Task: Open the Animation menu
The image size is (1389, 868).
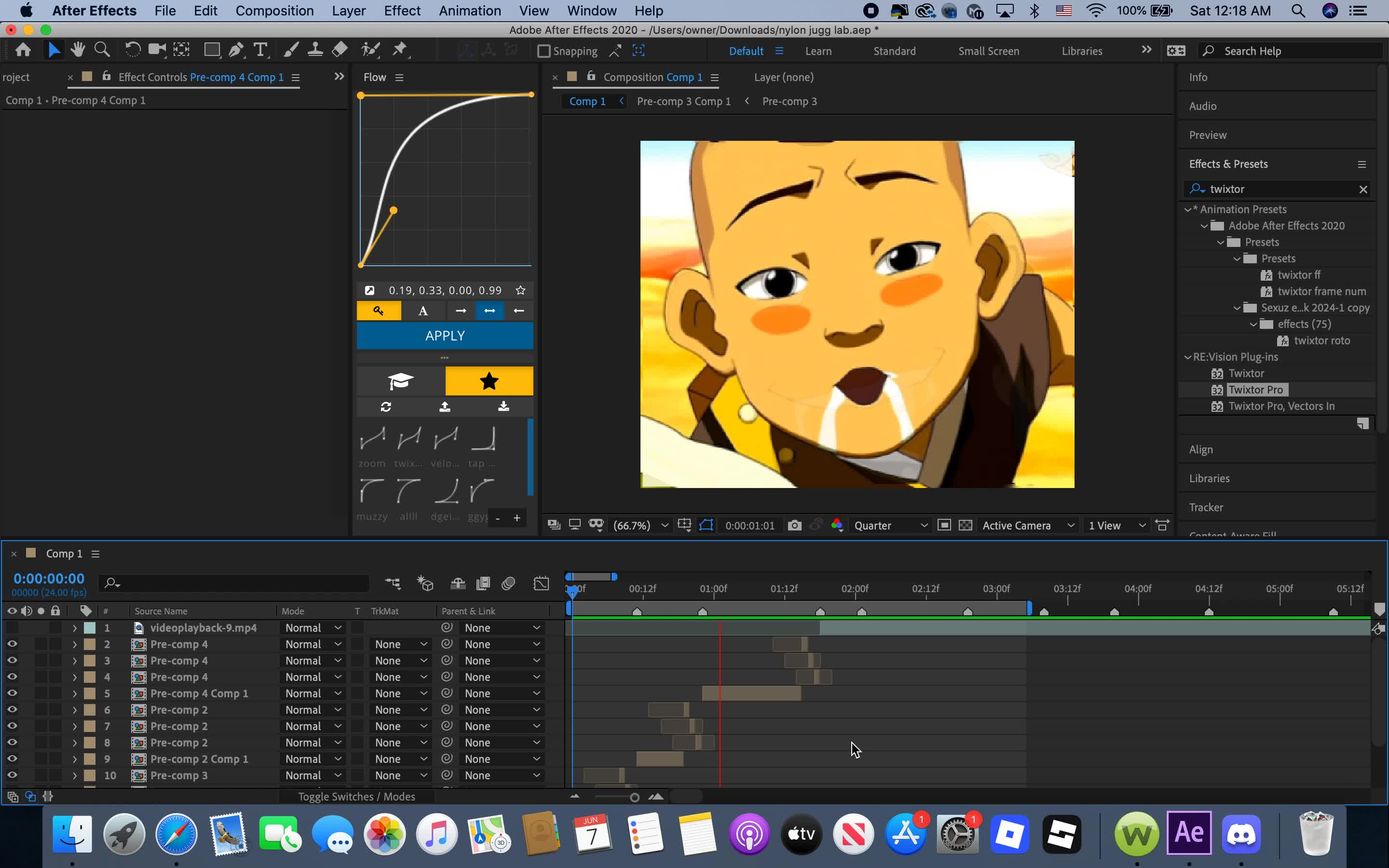Action: 469,11
